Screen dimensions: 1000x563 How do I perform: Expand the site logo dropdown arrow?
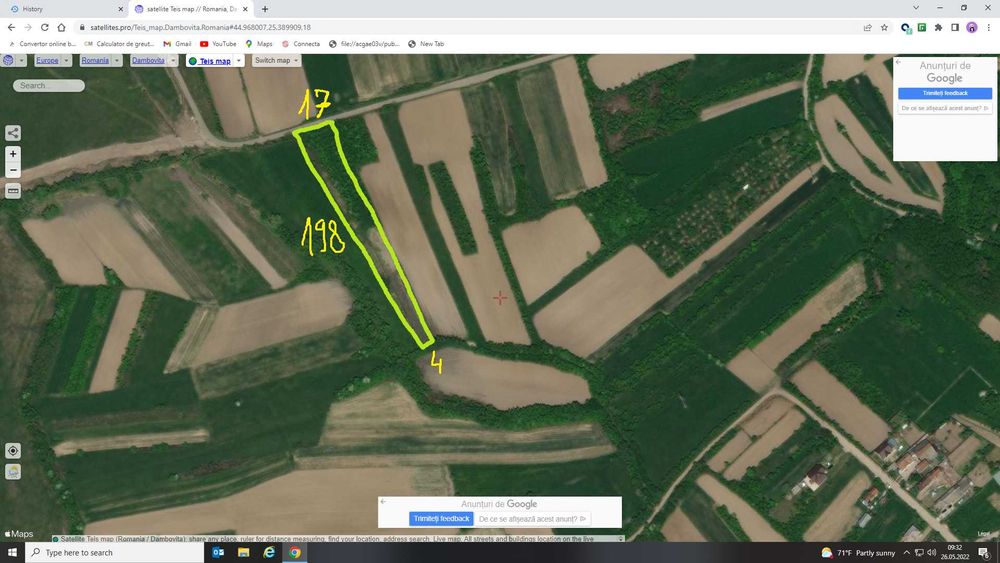point(22,61)
